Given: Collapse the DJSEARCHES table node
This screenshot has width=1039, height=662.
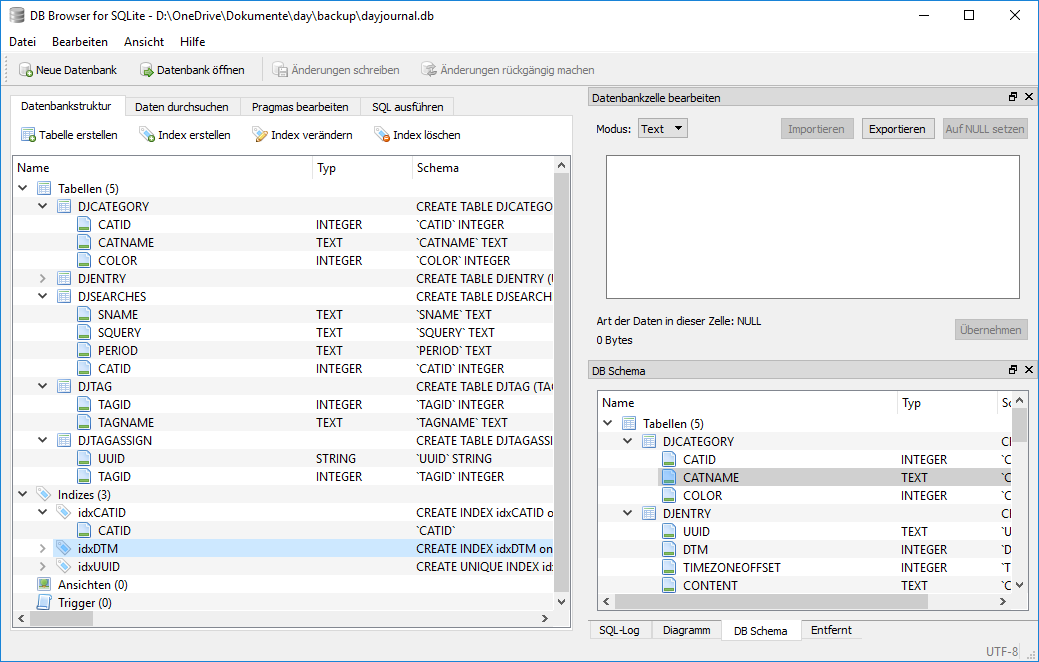Looking at the screenshot, I should coord(42,296).
